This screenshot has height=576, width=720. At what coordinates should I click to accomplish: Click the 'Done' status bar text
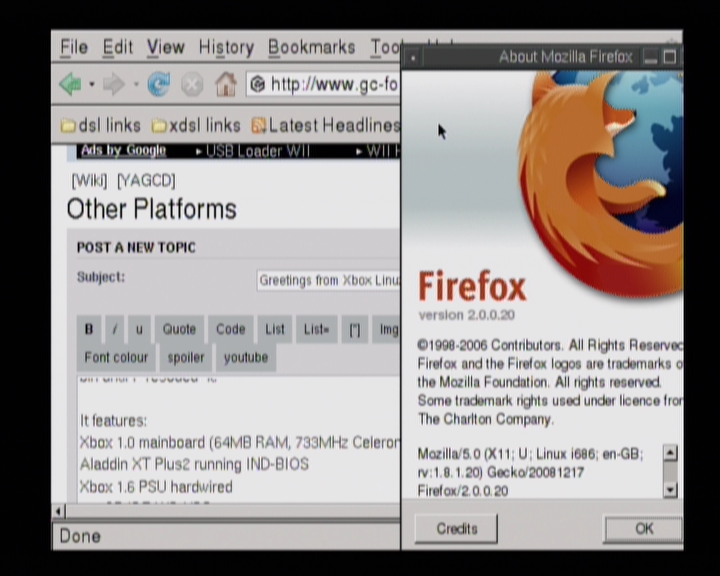80,536
